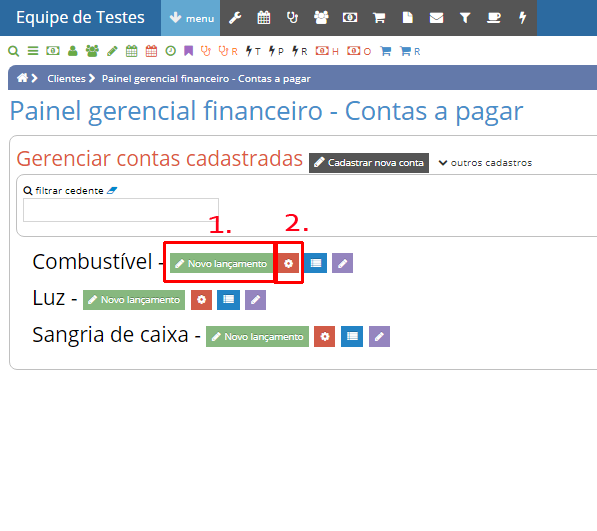Click the eraser icon to clear cedente filter
The image size is (597, 531).
(x=112, y=190)
